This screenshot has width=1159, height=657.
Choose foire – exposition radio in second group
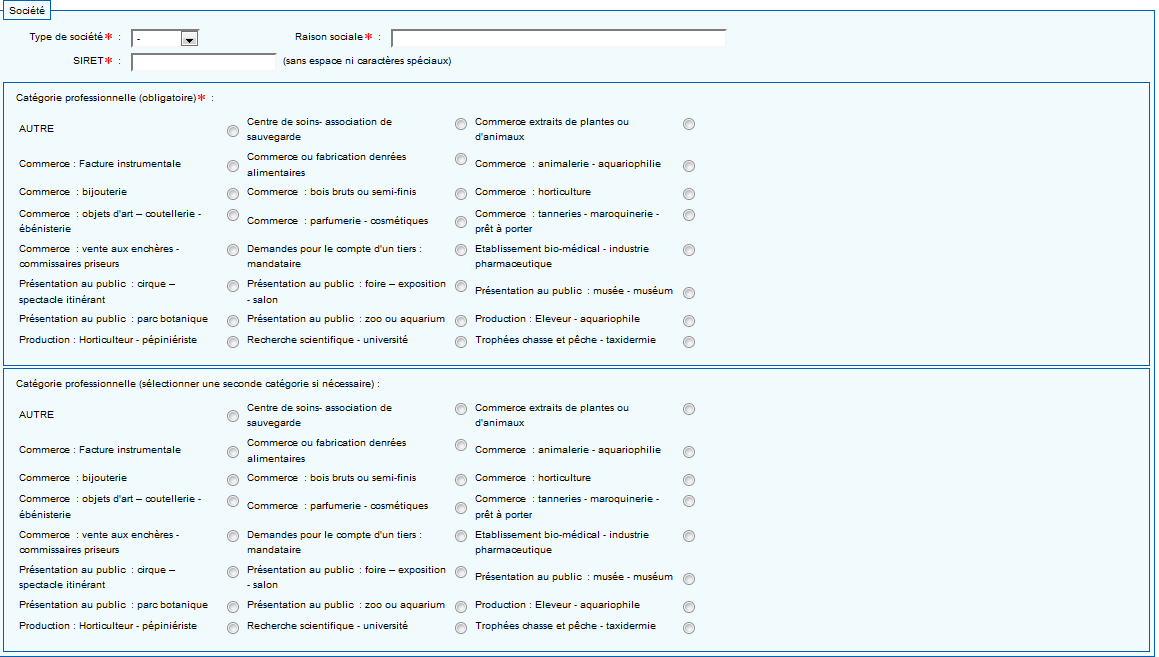point(460,572)
